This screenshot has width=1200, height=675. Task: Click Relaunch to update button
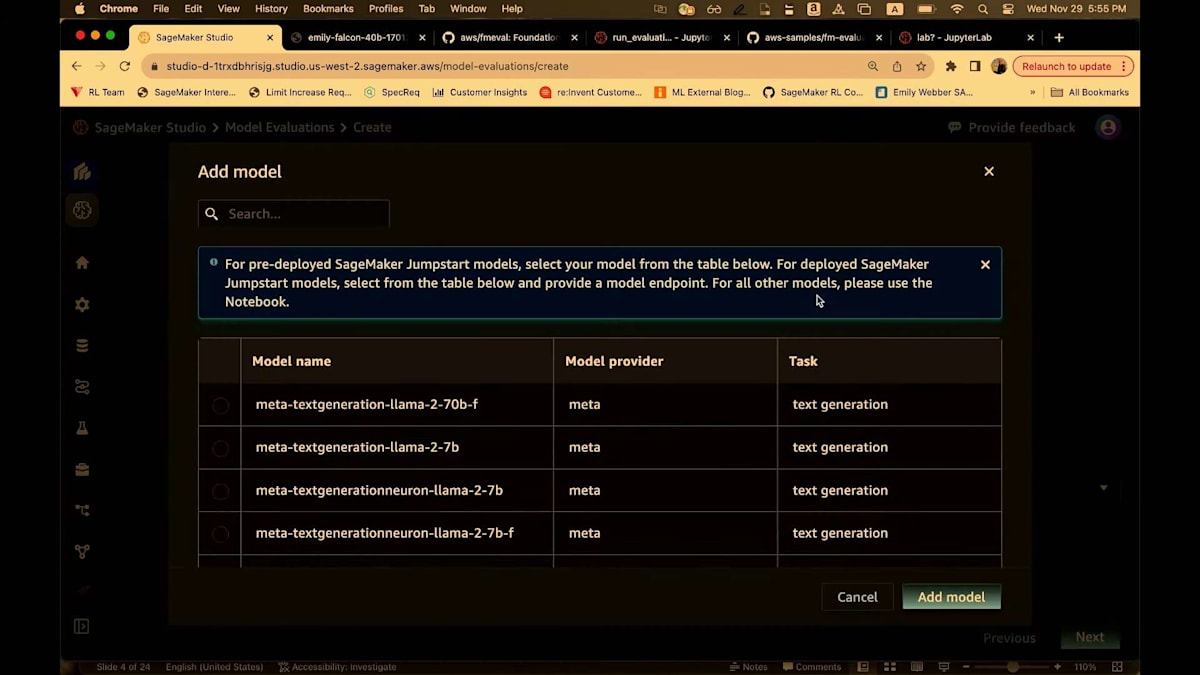pos(1073,66)
